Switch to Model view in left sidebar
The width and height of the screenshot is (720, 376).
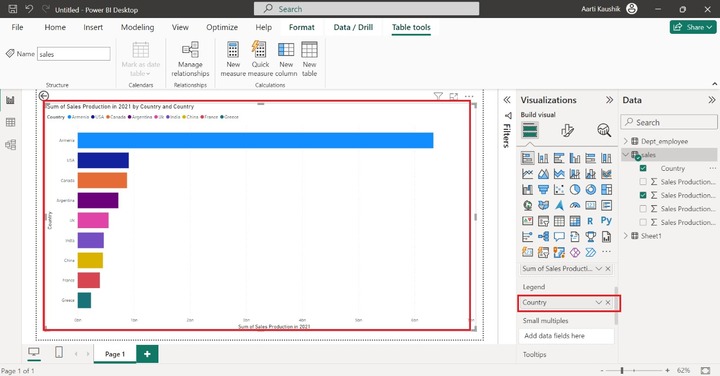point(10,145)
